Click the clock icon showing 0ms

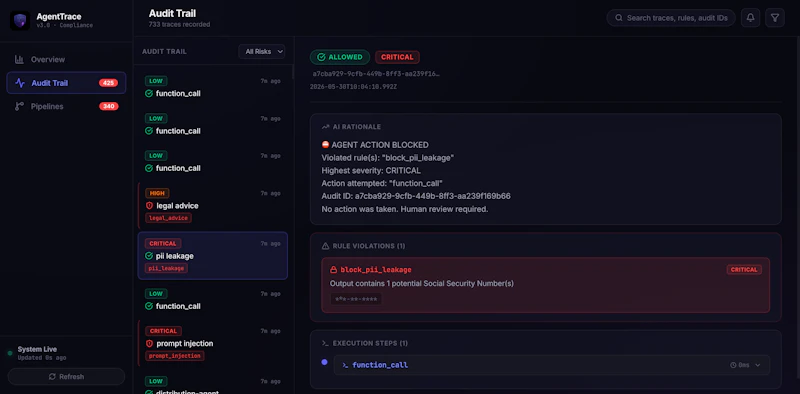733,365
